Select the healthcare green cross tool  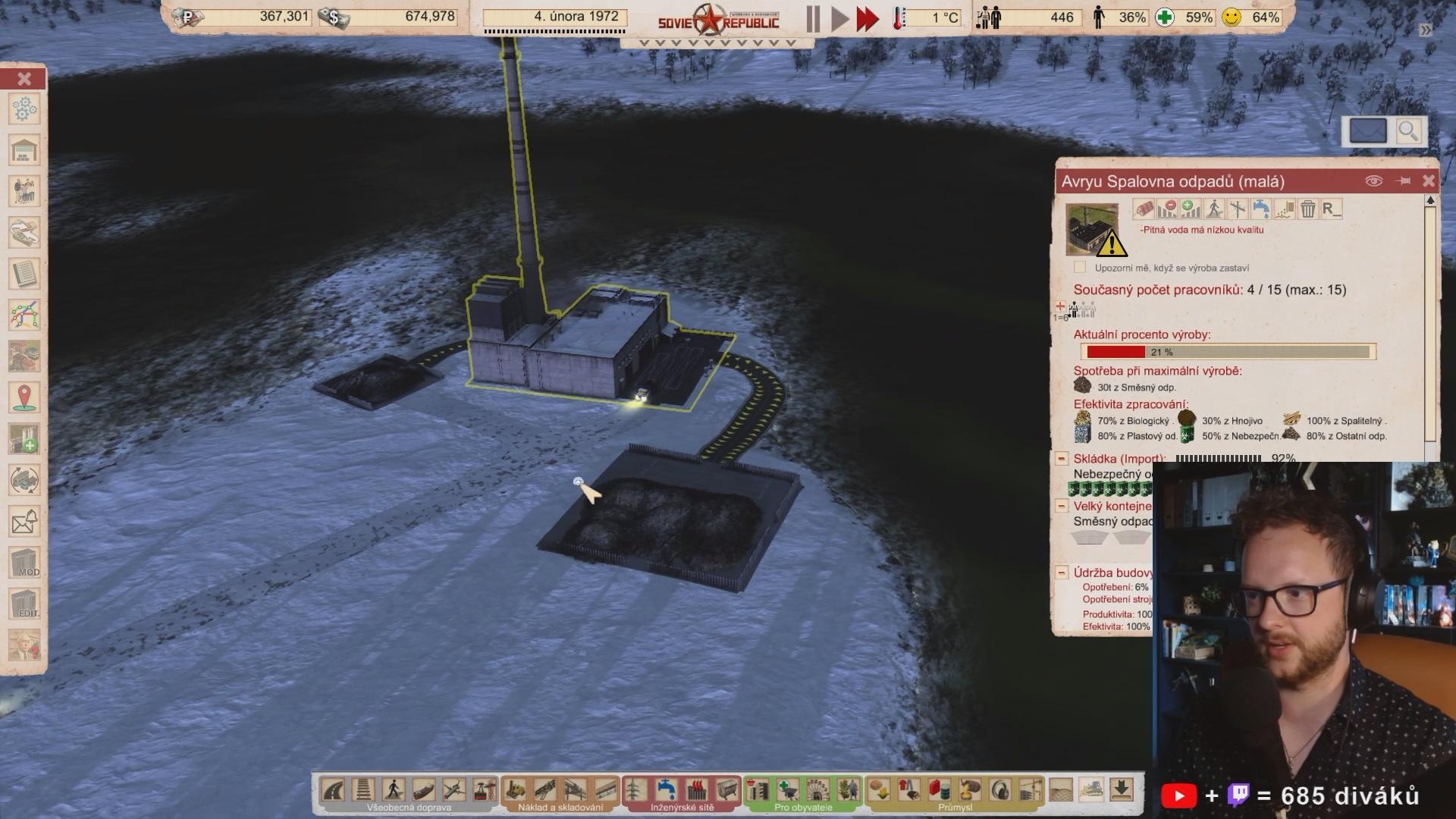788,790
